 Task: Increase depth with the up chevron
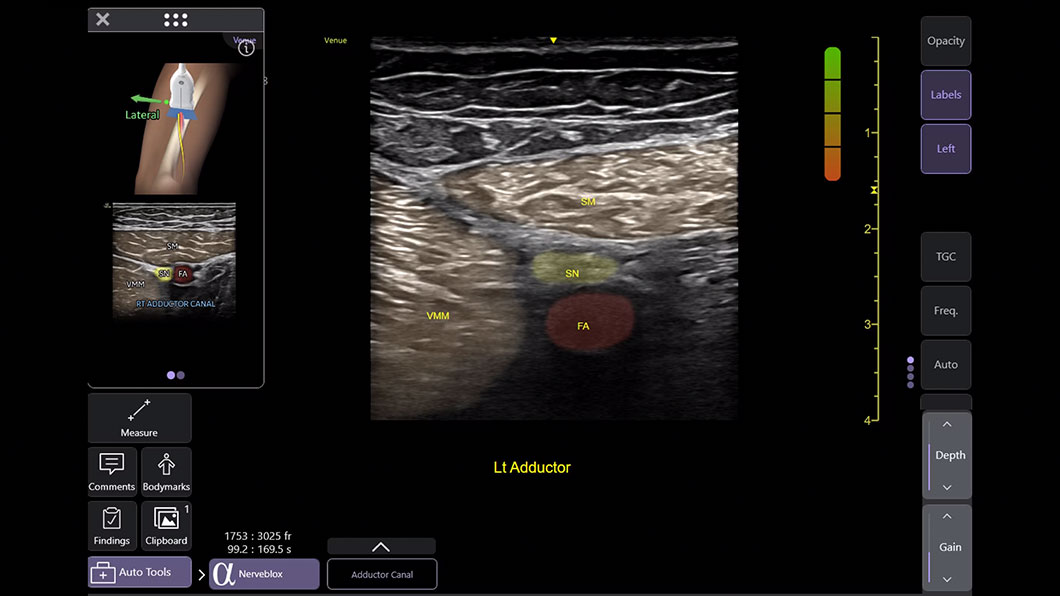coord(947,425)
